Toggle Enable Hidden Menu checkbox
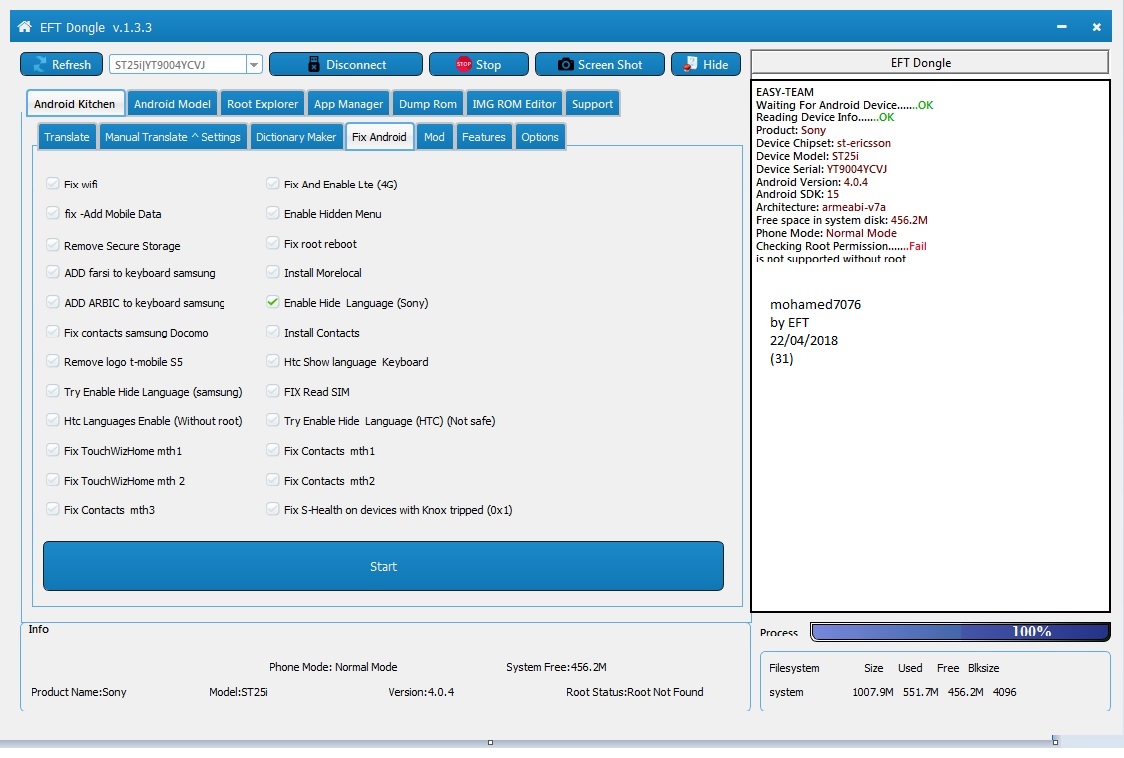Screen dimensions: 1124x758 272,213
